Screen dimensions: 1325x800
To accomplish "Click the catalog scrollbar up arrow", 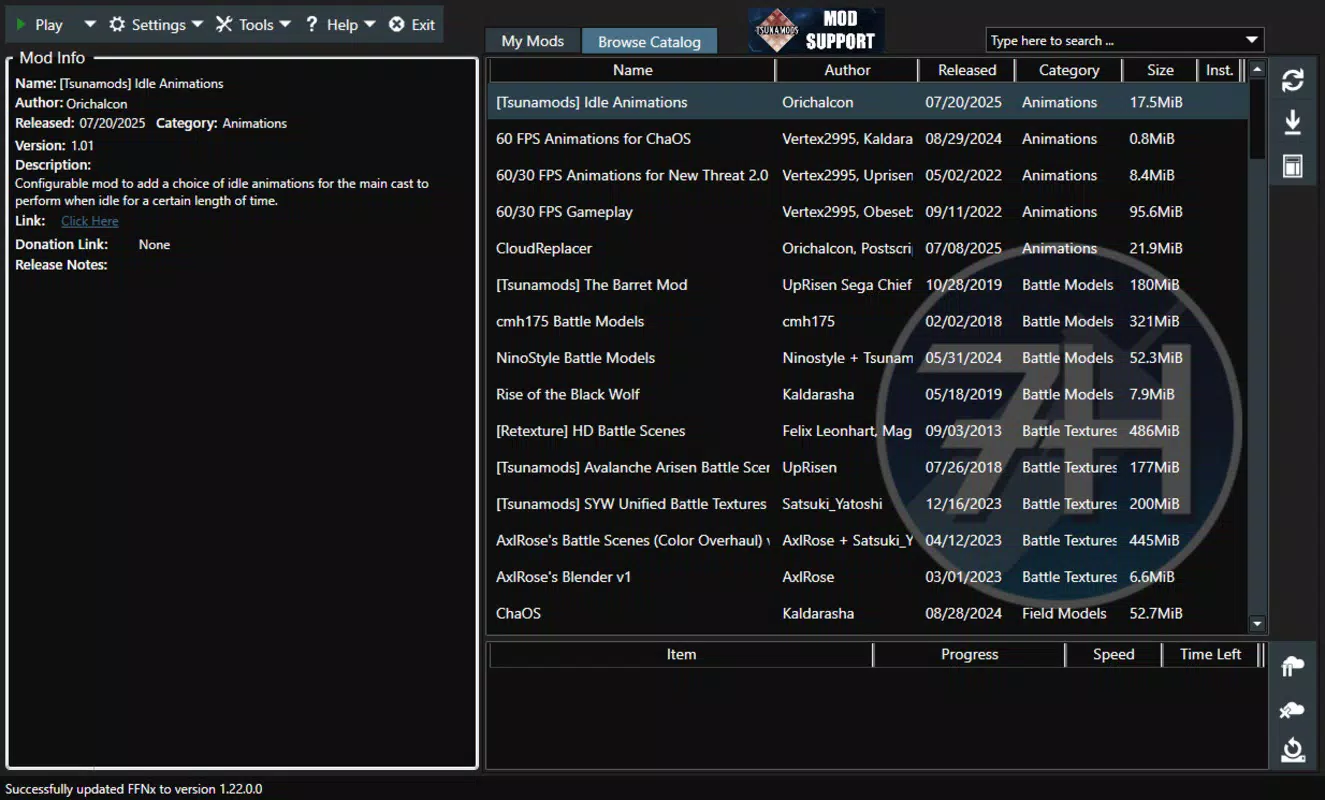I will click(1257, 70).
